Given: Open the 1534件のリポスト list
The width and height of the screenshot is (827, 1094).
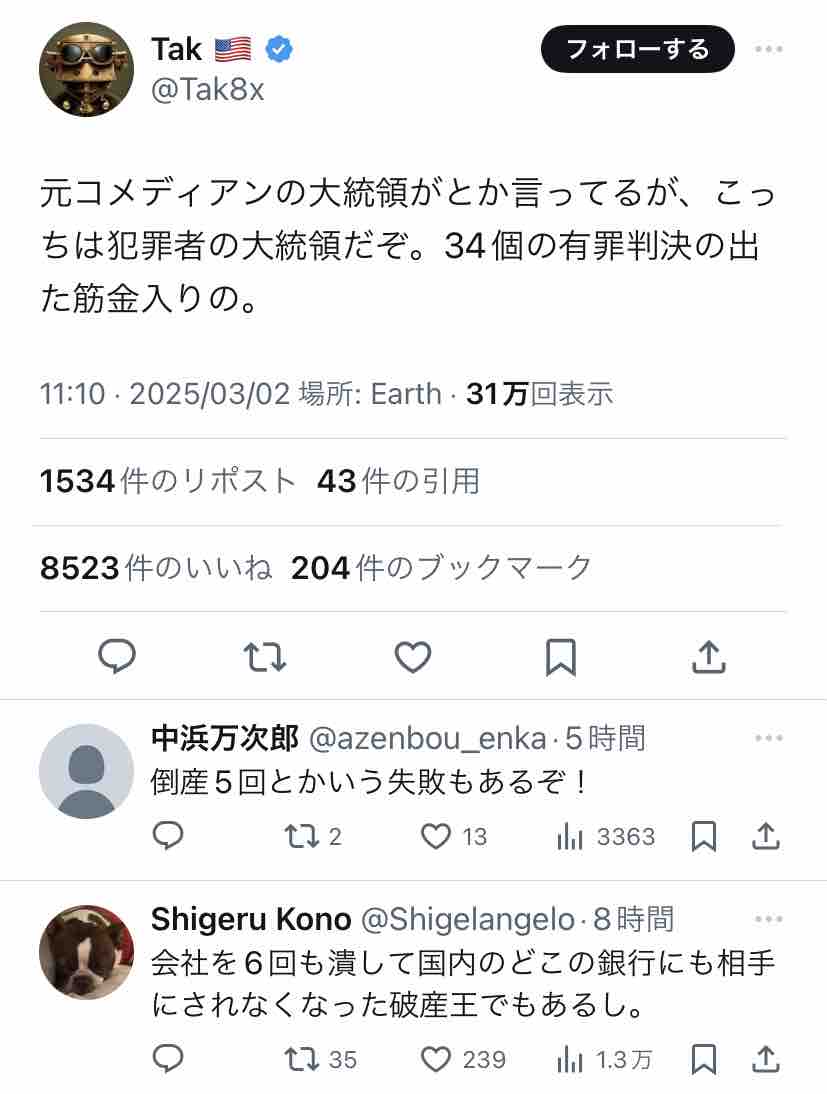Looking at the screenshot, I should click(x=168, y=481).
